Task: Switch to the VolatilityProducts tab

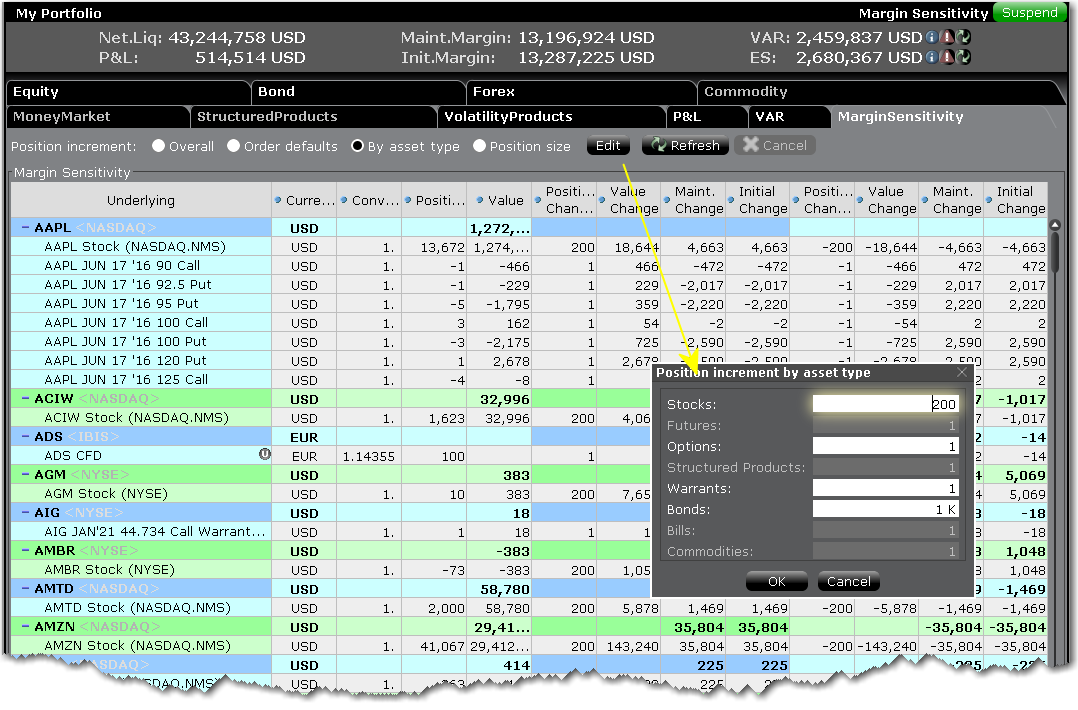Action: (x=551, y=117)
